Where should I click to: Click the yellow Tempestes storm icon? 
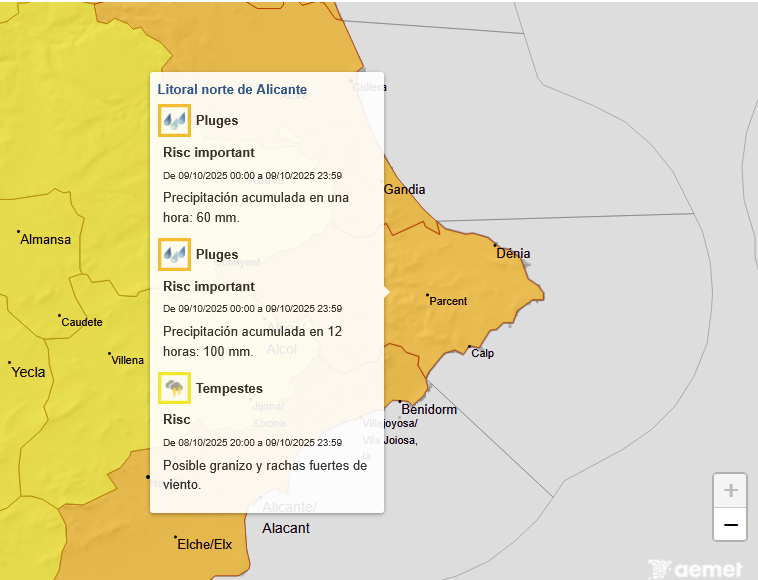pos(174,388)
